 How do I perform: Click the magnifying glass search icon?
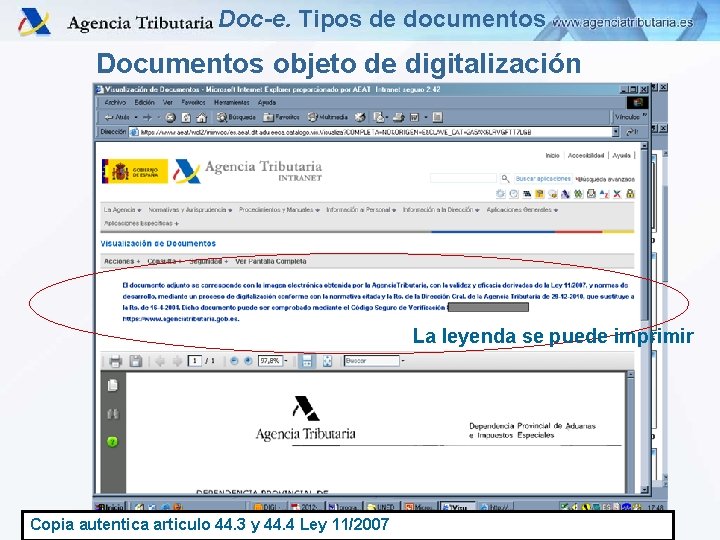point(505,178)
